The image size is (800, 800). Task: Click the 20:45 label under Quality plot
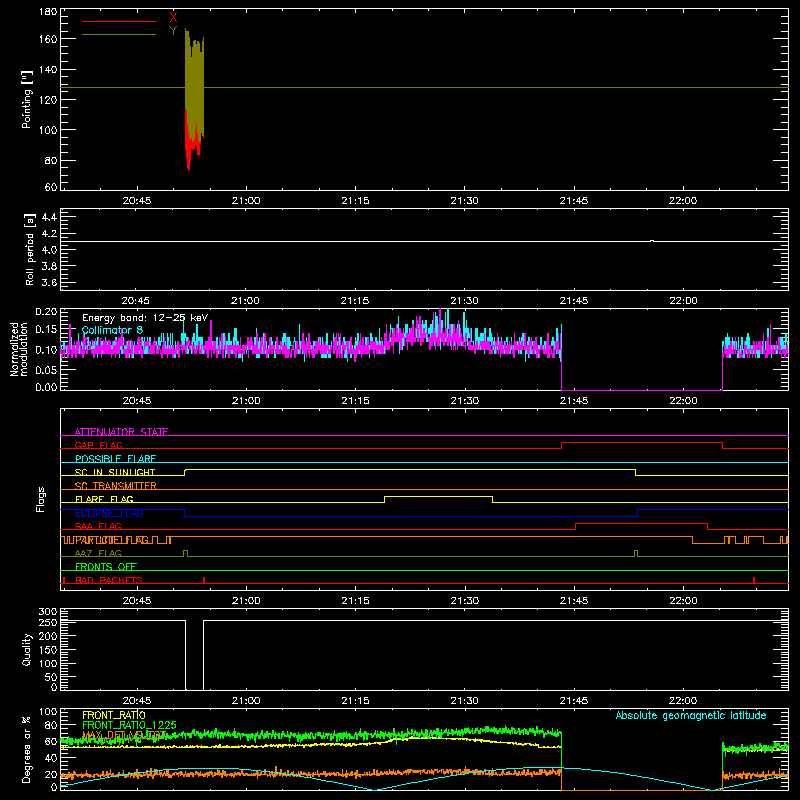[x=137, y=701]
